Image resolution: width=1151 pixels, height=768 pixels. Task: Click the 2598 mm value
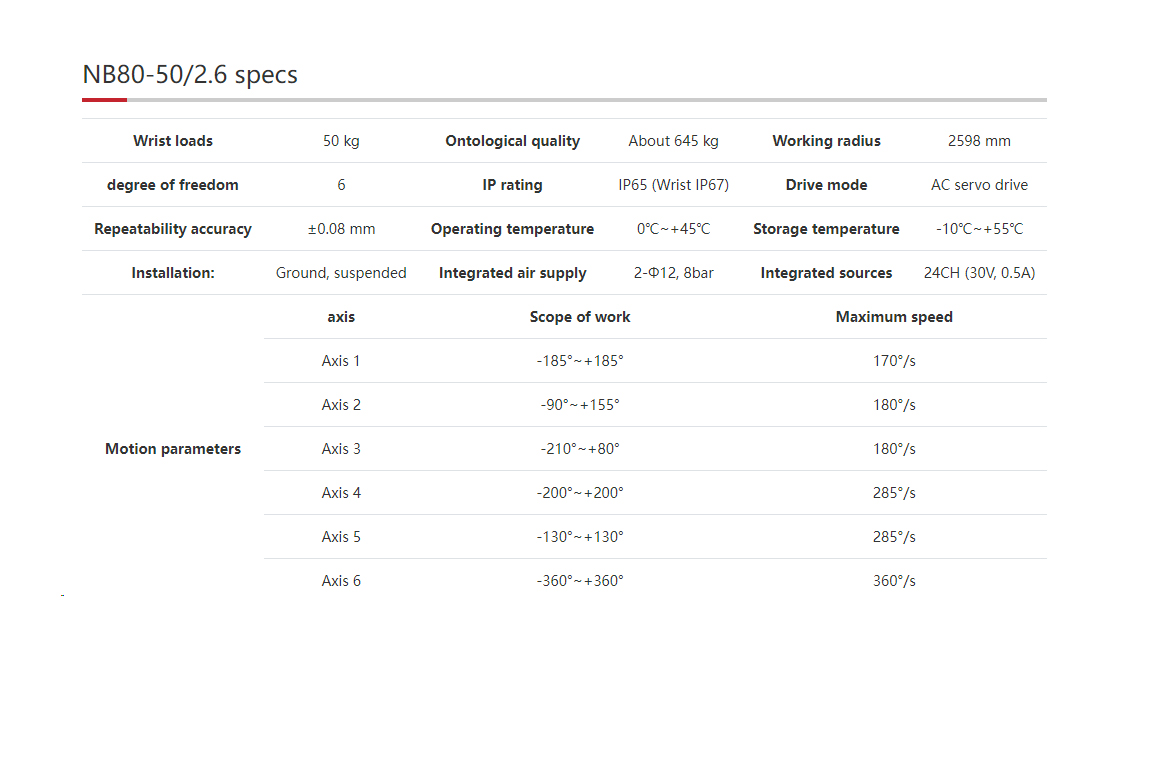click(x=979, y=141)
